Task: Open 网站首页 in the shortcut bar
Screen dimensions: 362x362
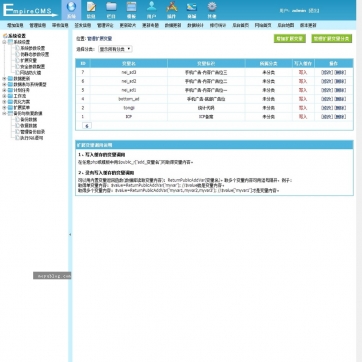Action: (x=263, y=25)
